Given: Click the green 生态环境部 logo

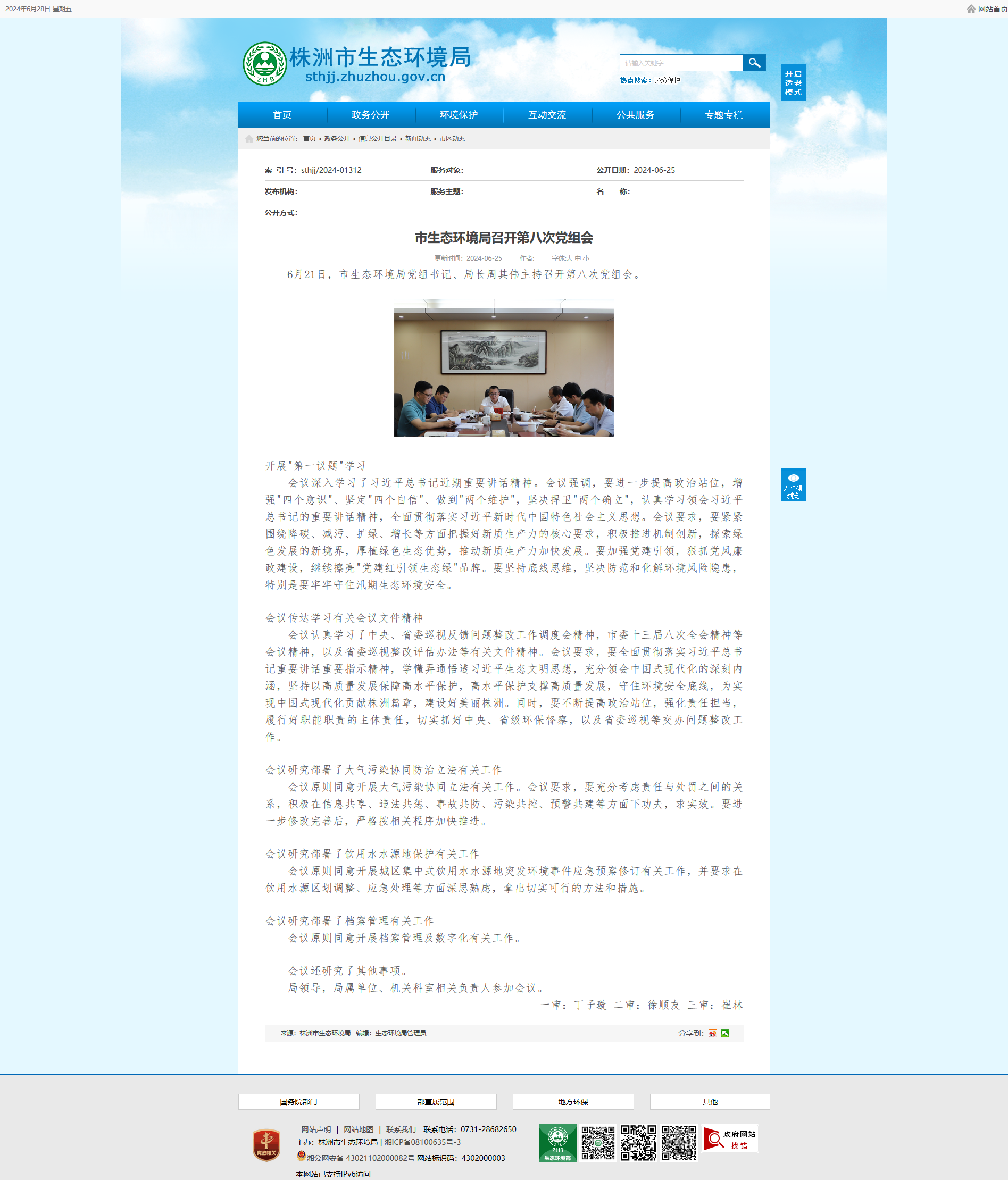Looking at the screenshot, I should pyautogui.click(x=557, y=1143).
